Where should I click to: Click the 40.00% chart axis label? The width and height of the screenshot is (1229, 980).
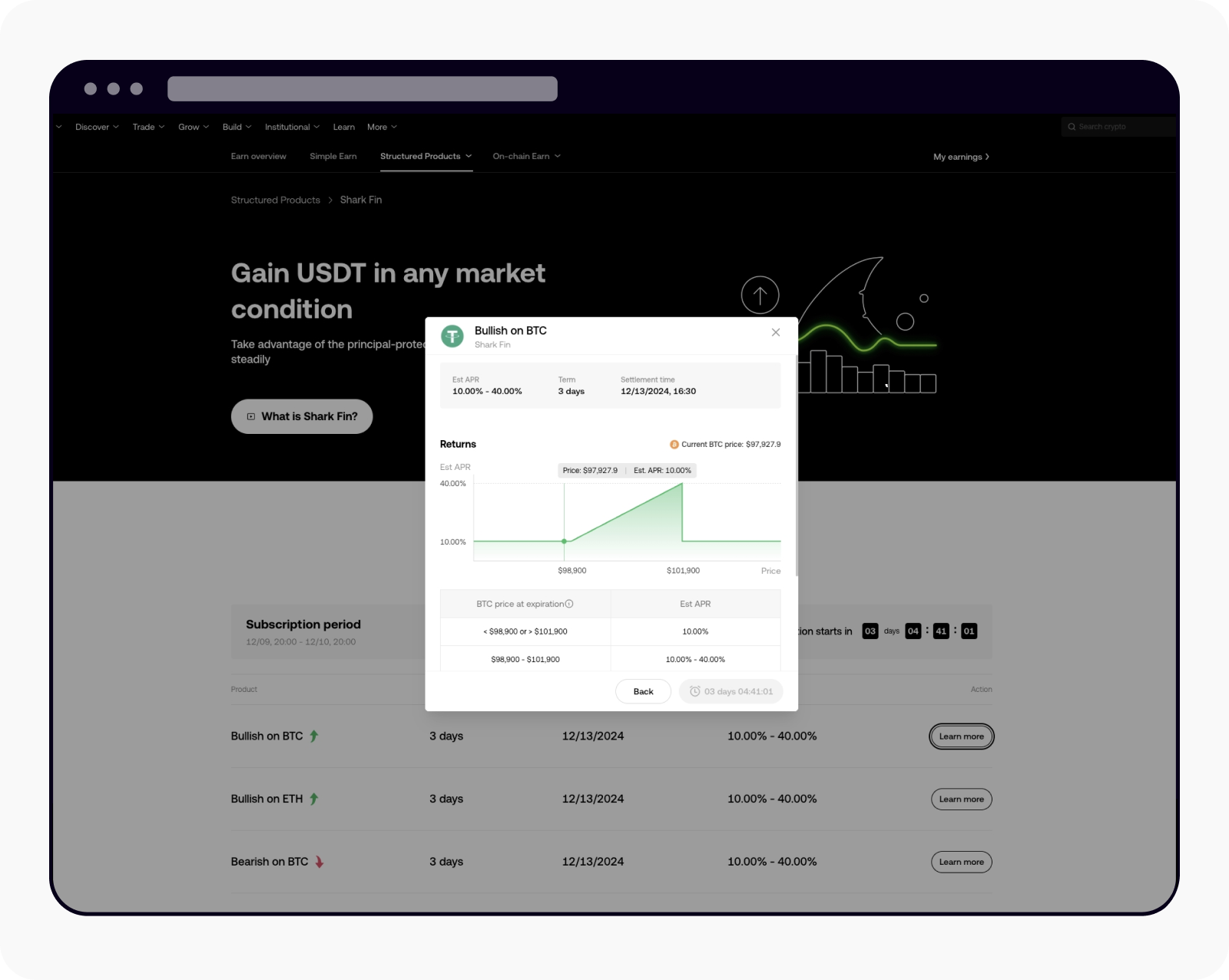(x=452, y=484)
